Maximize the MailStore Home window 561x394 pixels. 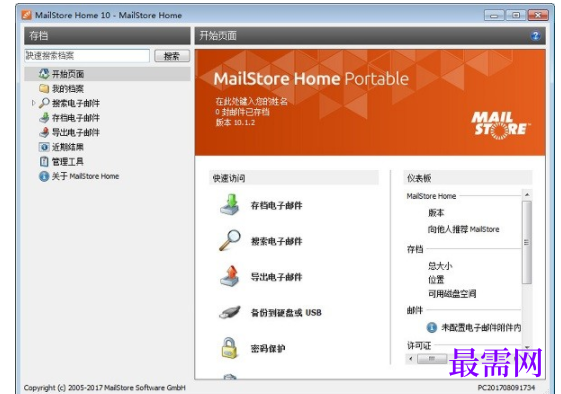(x=516, y=15)
